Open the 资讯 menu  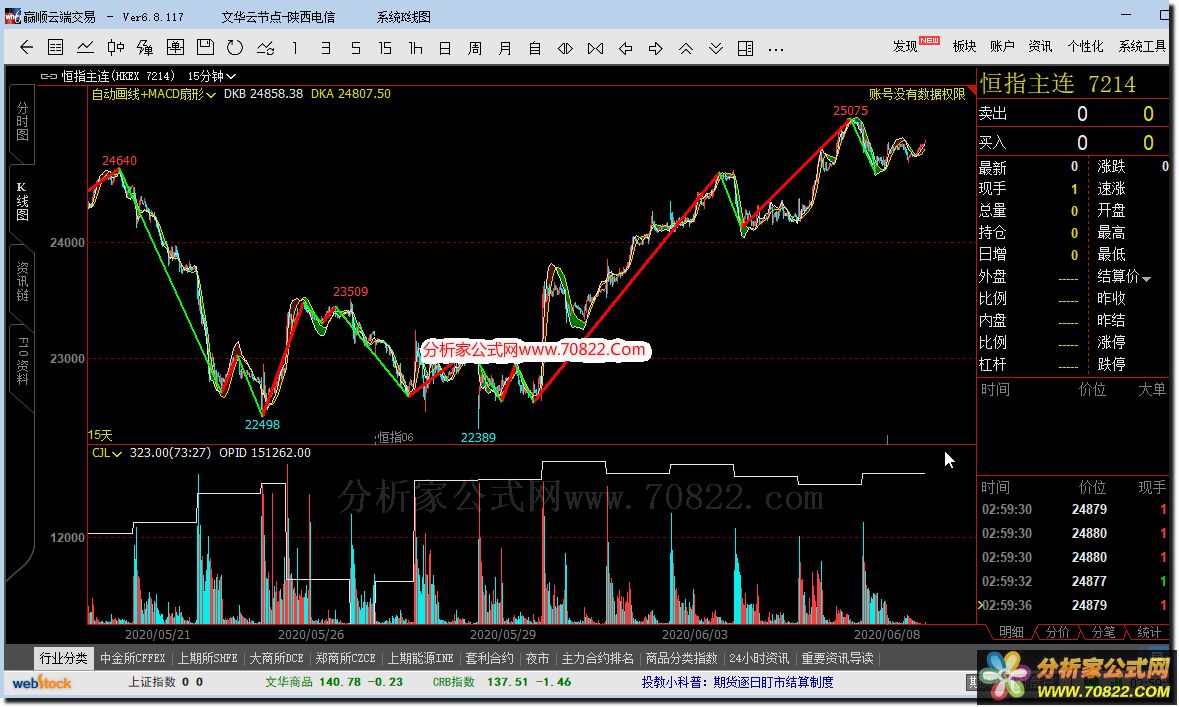[x=1040, y=47]
